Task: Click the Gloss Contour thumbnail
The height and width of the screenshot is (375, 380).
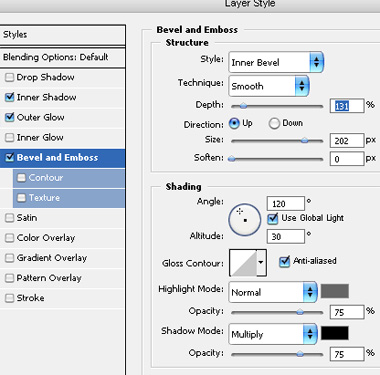Action: coord(244,263)
